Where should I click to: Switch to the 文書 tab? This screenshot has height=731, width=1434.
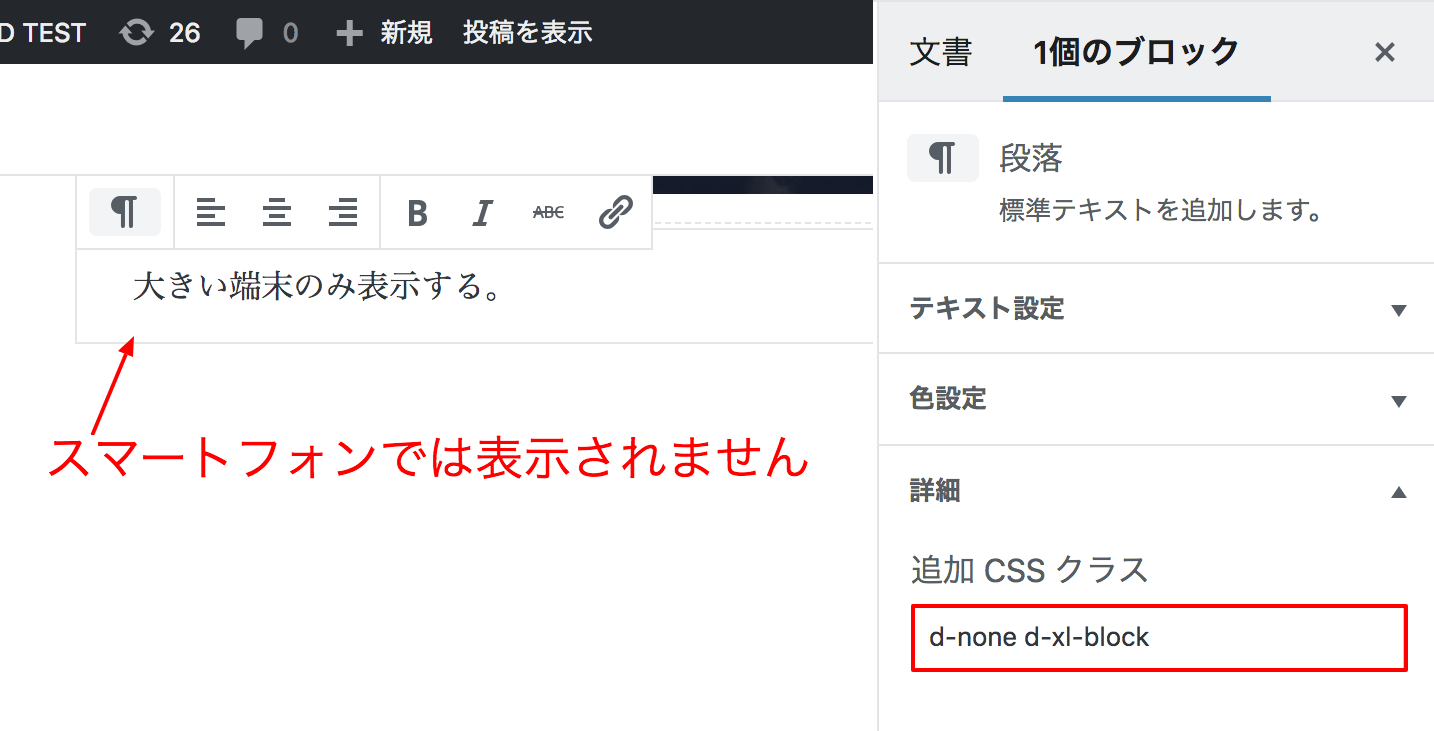[940, 52]
